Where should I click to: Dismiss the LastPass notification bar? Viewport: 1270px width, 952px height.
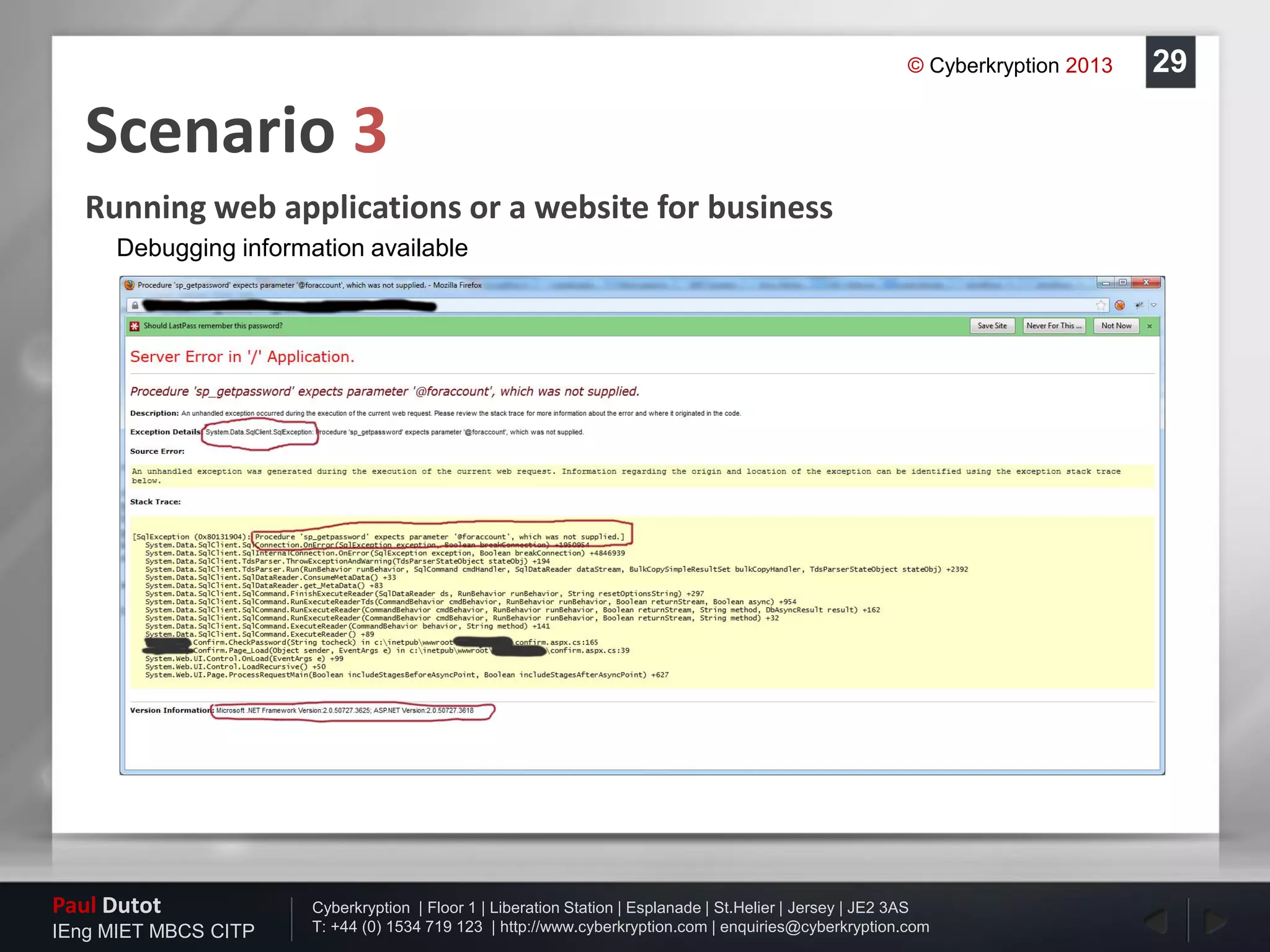(x=1150, y=326)
